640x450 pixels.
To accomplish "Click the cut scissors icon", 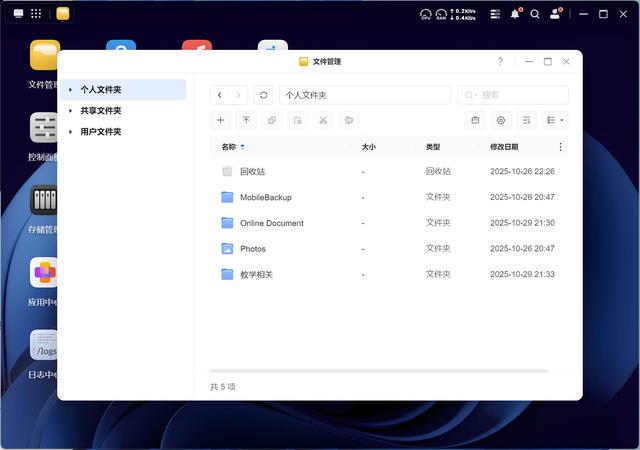I will click(323, 120).
